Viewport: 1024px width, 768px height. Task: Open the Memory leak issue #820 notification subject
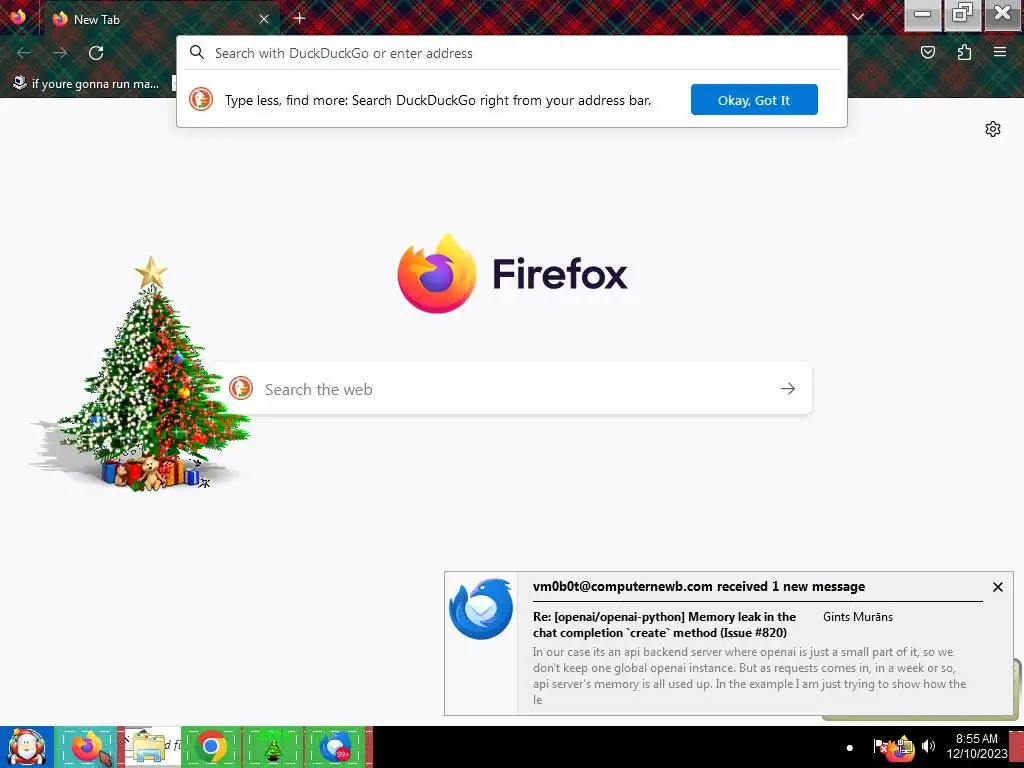[664, 624]
